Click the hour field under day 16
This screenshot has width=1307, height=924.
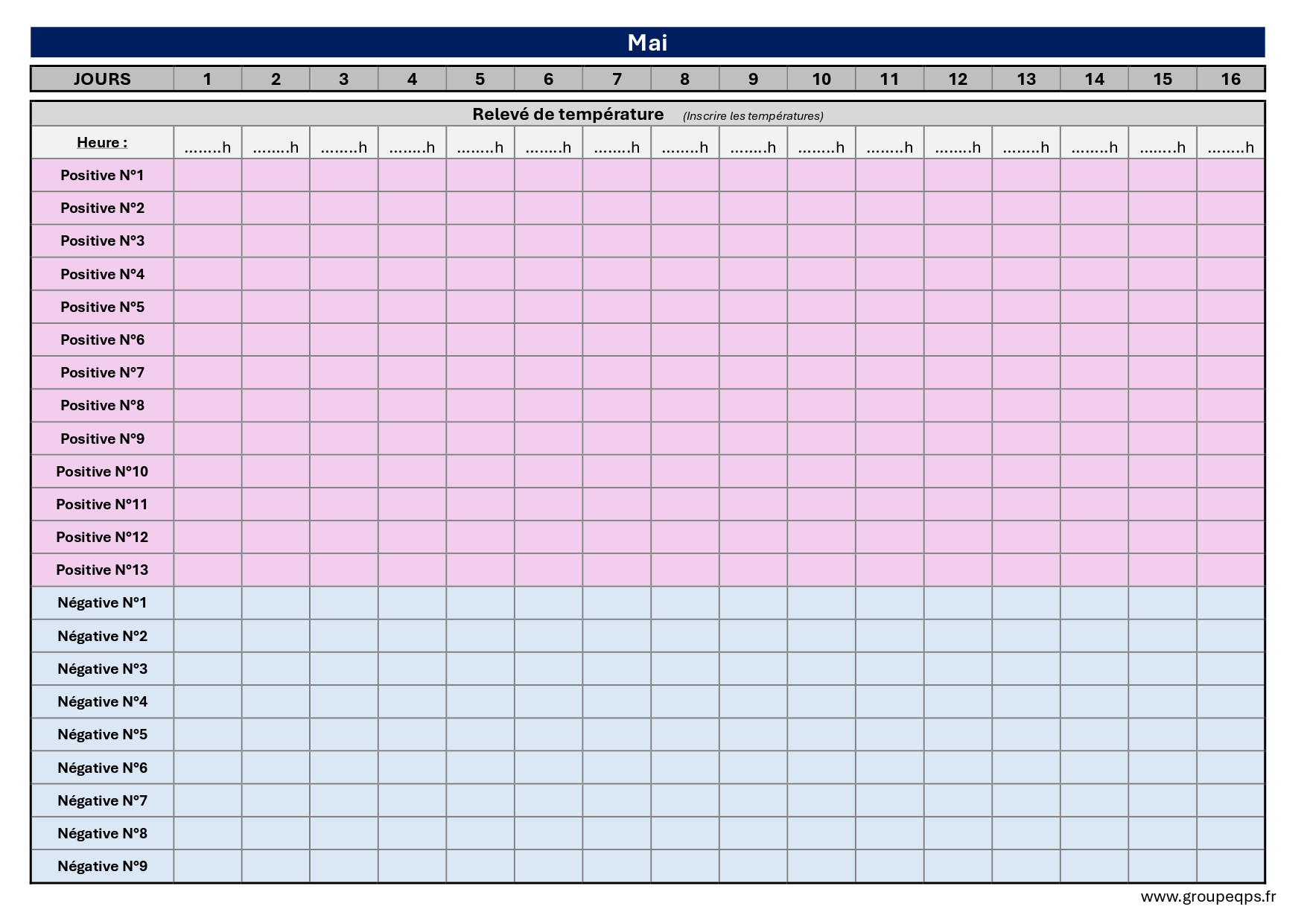click(1230, 147)
